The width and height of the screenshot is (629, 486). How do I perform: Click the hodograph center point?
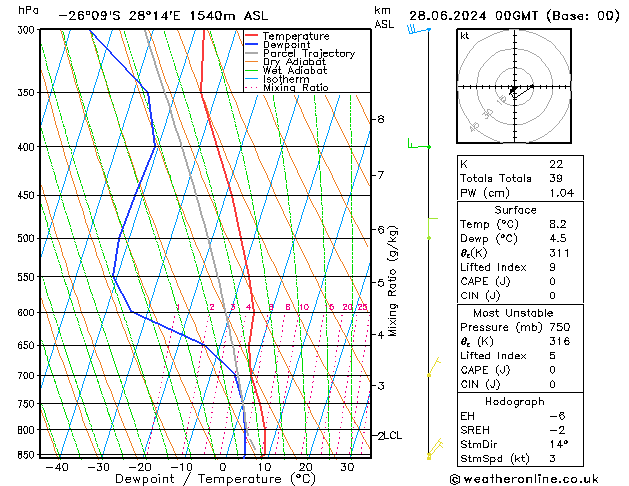pyautogui.click(x=514, y=87)
